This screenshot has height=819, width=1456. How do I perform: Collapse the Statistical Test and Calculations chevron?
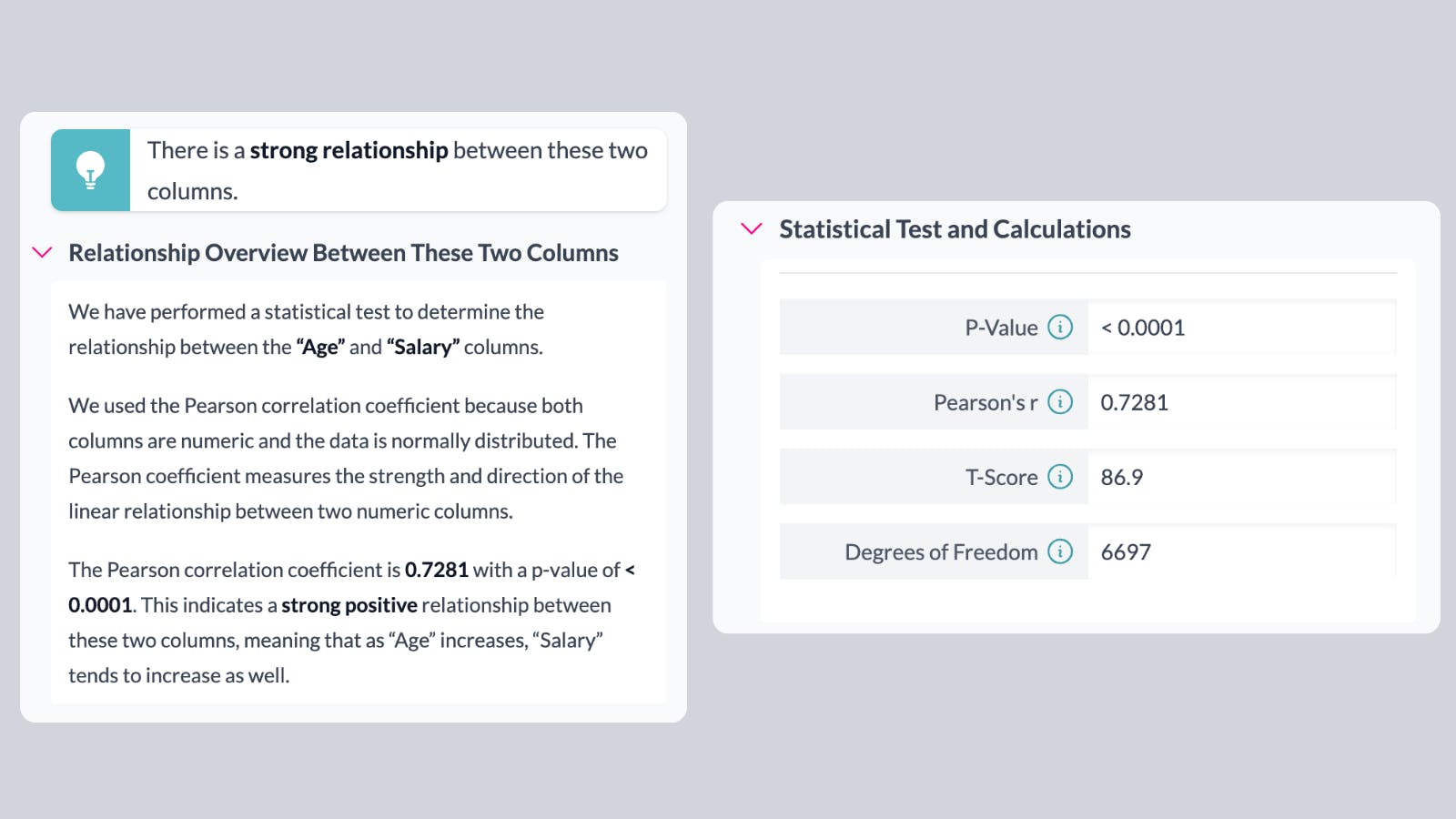click(x=752, y=228)
